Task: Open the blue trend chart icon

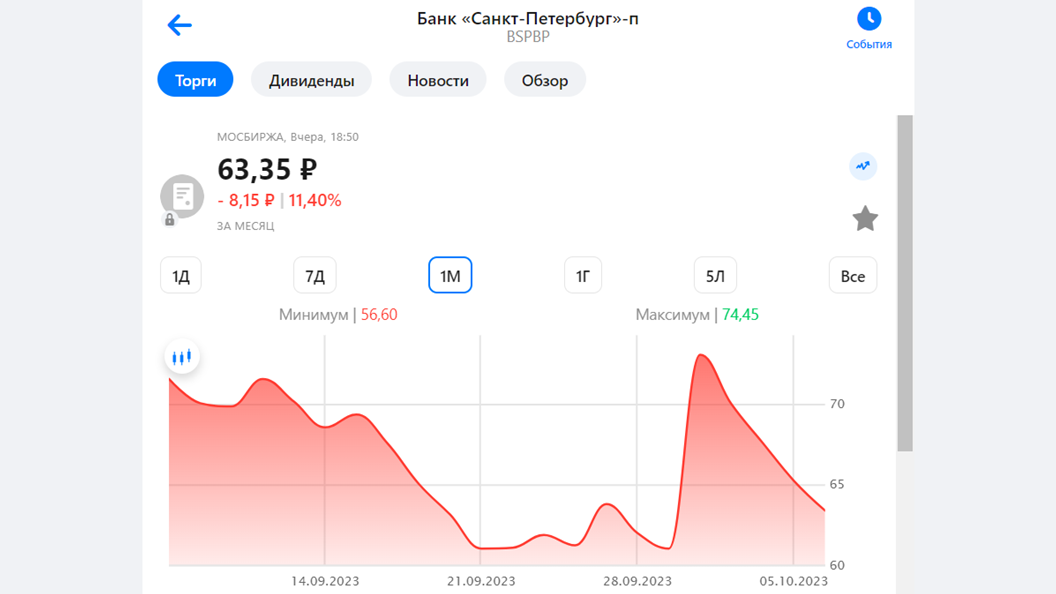Action: pyautogui.click(x=863, y=166)
